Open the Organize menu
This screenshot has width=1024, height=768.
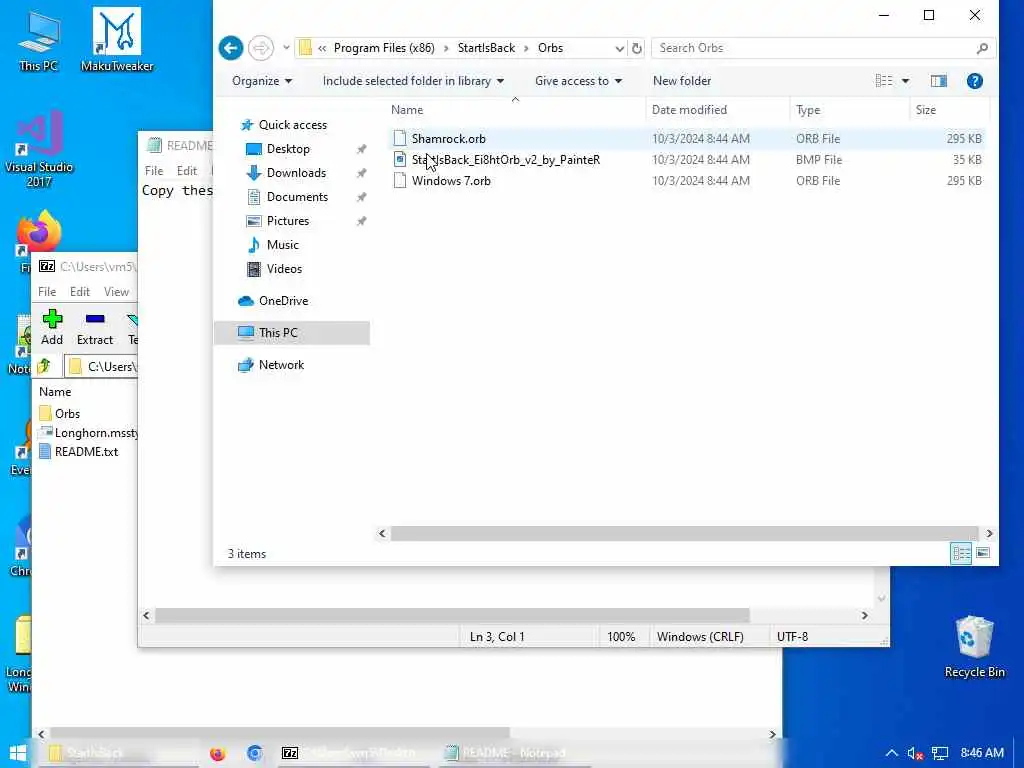(x=262, y=81)
